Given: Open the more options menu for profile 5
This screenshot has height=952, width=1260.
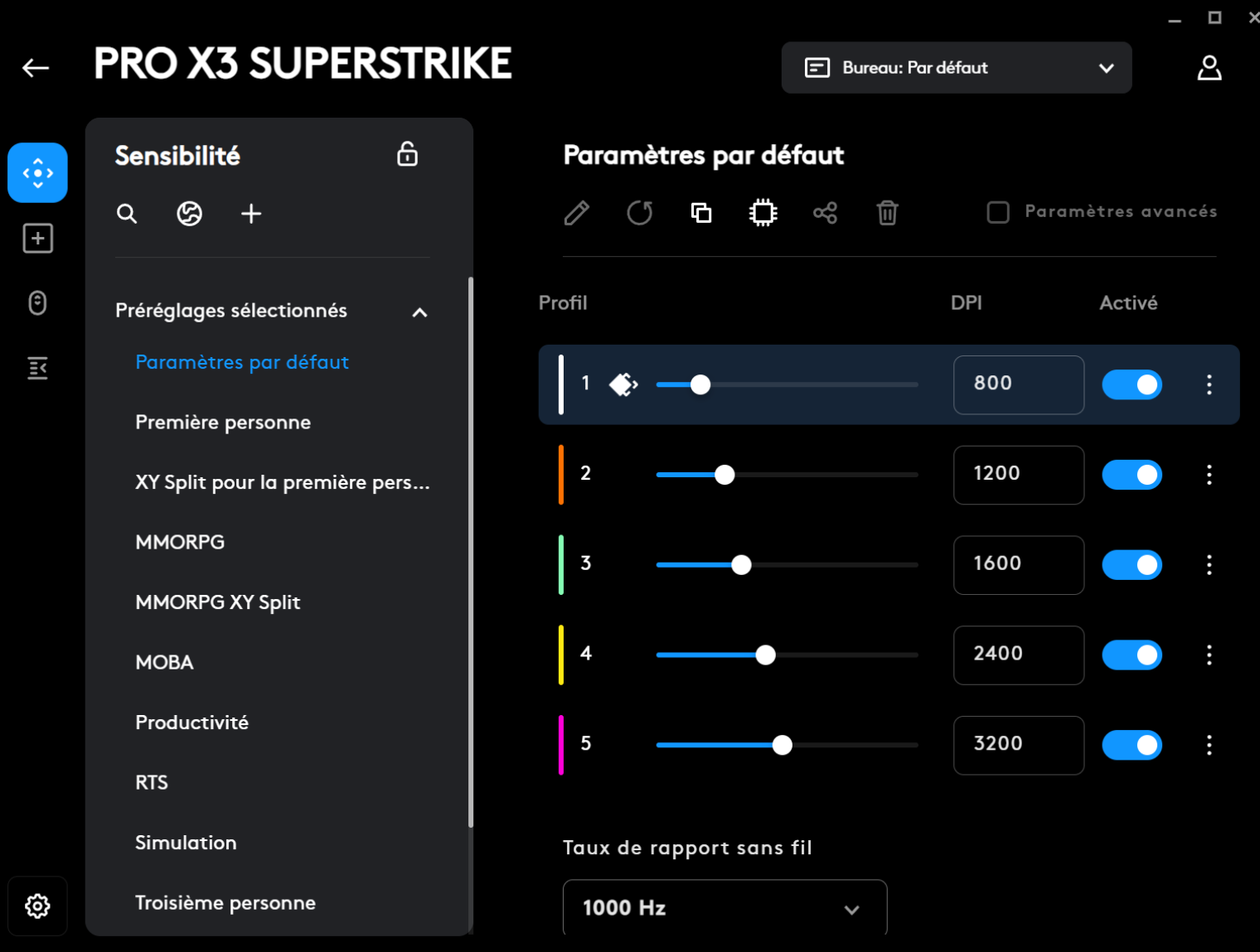Looking at the screenshot, I should coord(1209,745).
